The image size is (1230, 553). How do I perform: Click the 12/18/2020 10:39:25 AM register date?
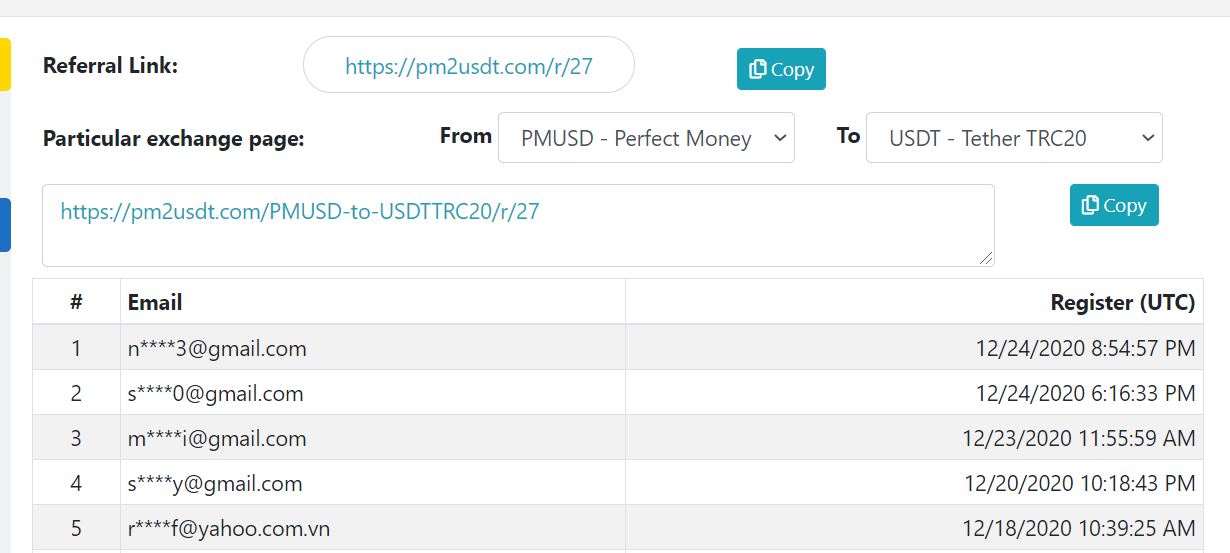[1078, 529]
